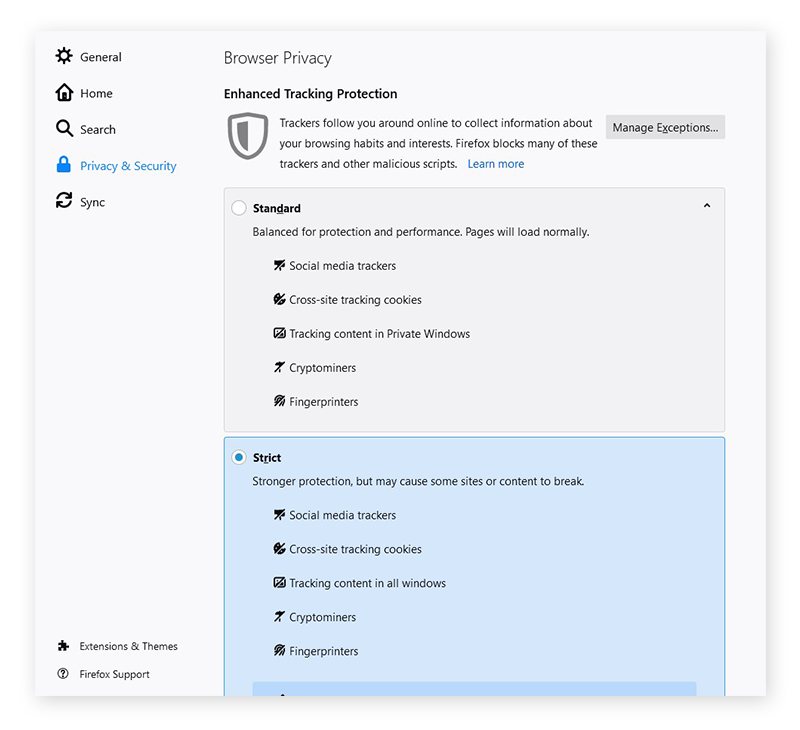Click the Social media trackers icon under Standard

(279, 265)
